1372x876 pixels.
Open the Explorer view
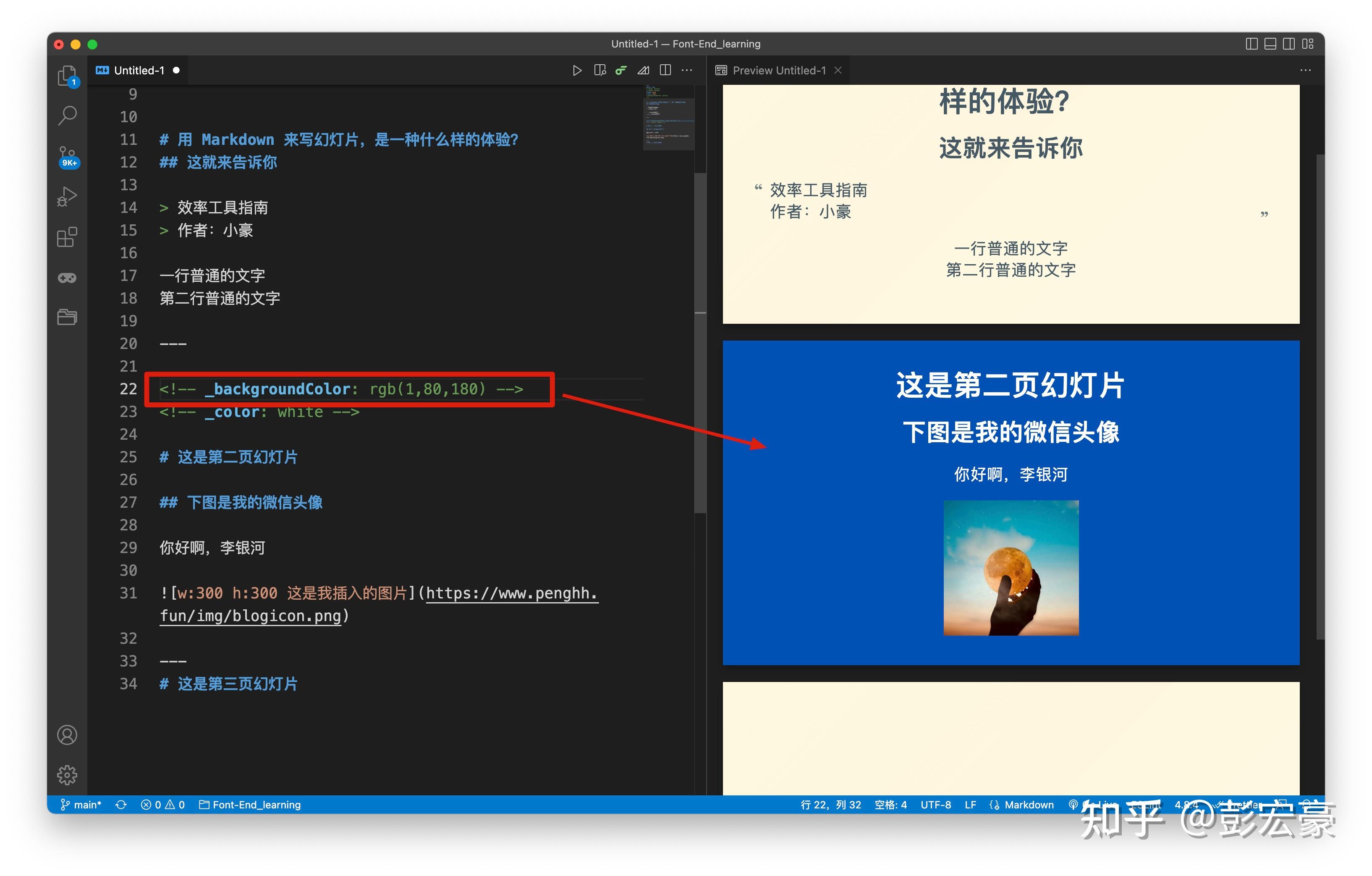click(x=68, y=76)
